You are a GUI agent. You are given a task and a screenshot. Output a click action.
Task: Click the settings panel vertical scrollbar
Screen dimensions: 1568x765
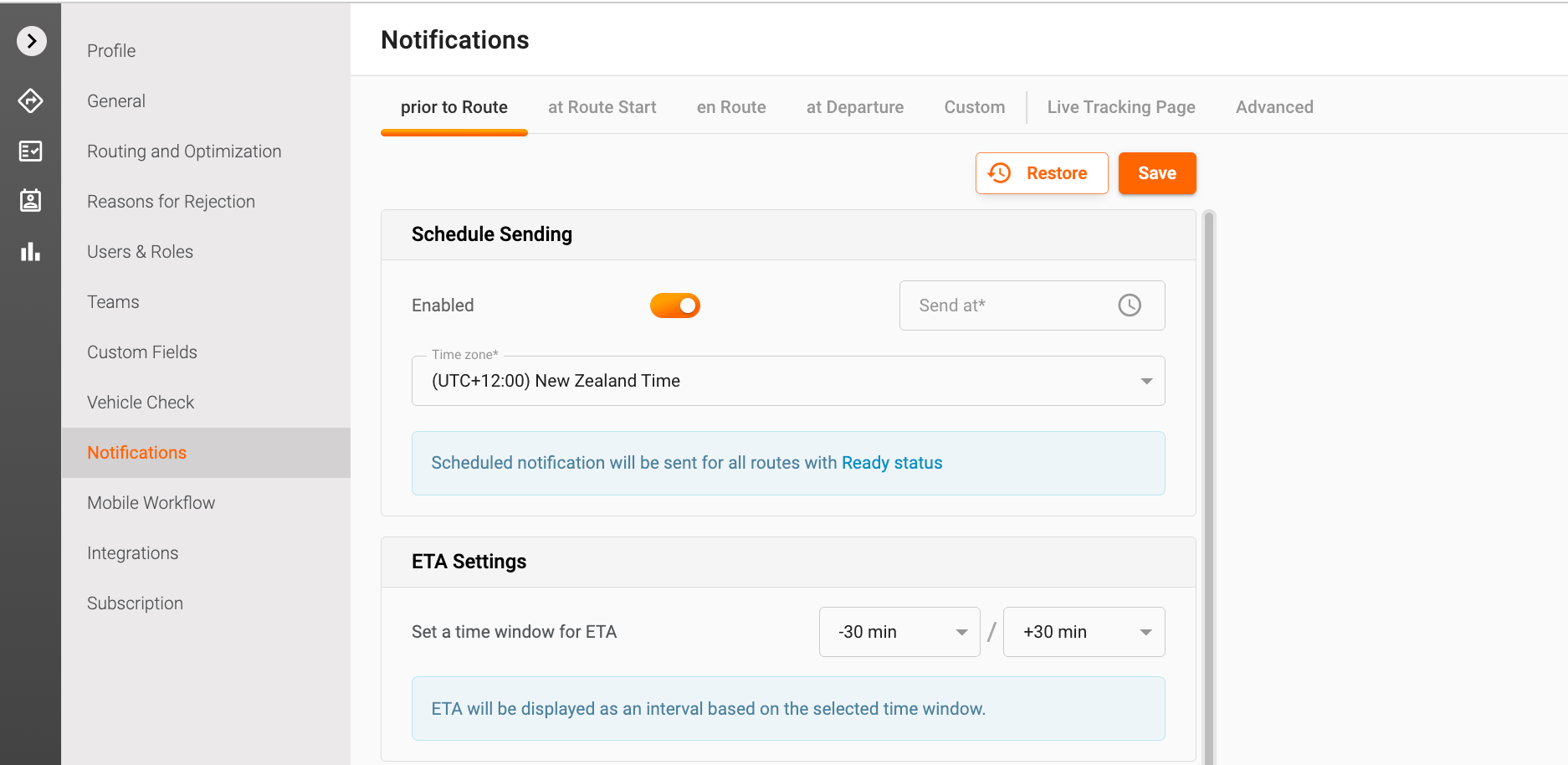click(x=1208, y=485)
